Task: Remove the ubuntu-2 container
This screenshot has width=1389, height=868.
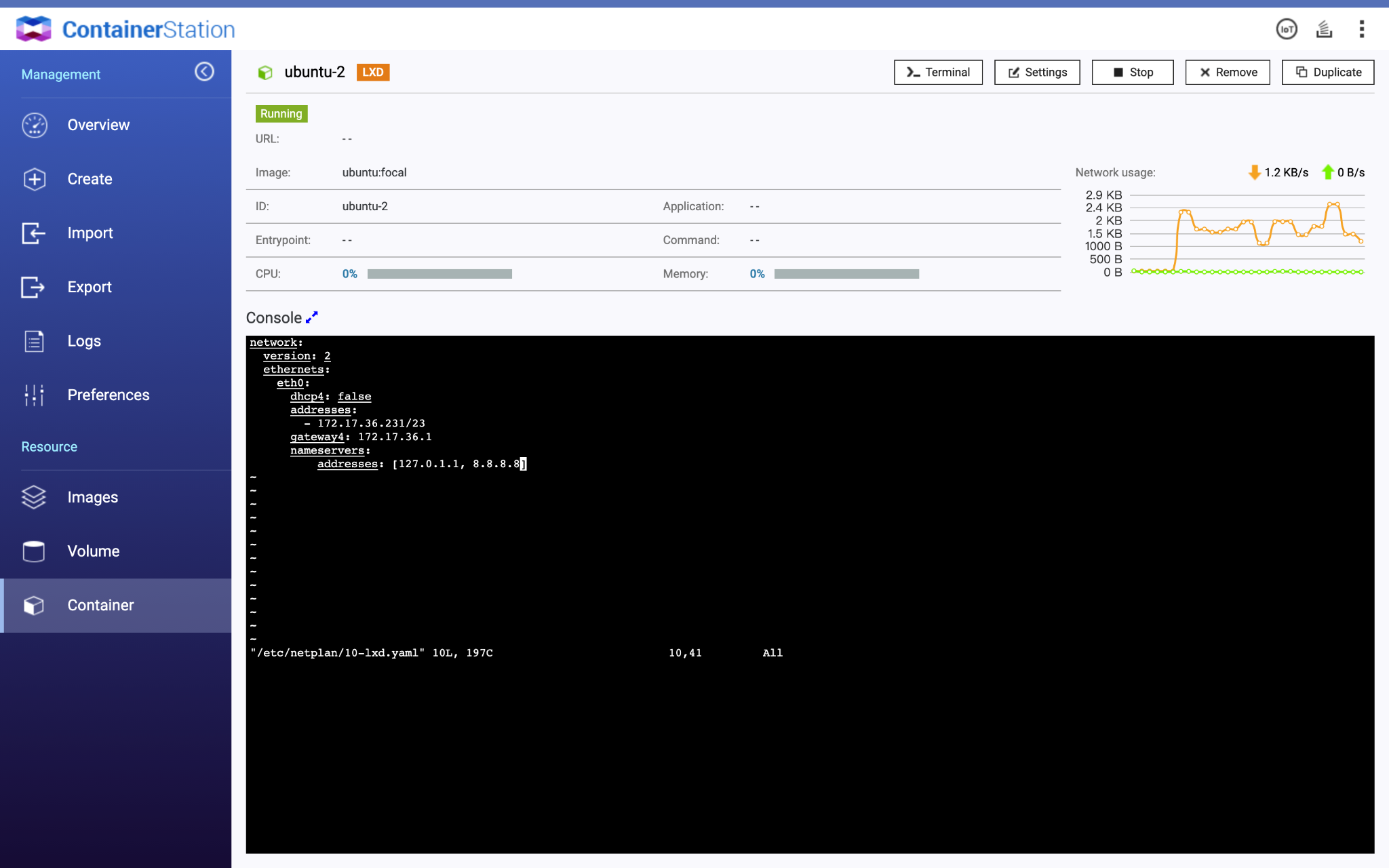Action: [1228, 73]
